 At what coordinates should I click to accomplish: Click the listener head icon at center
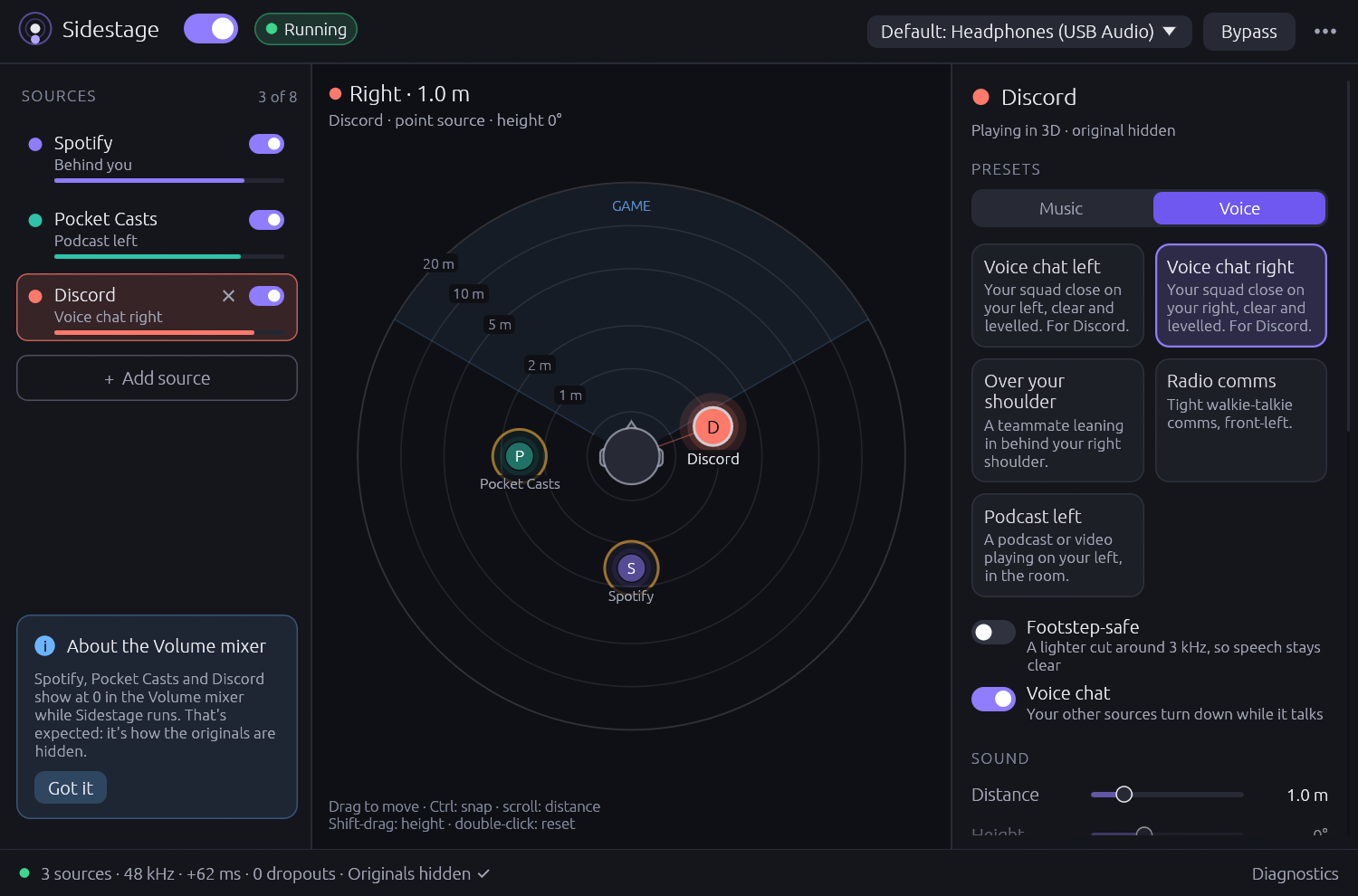tap(631, 455)
